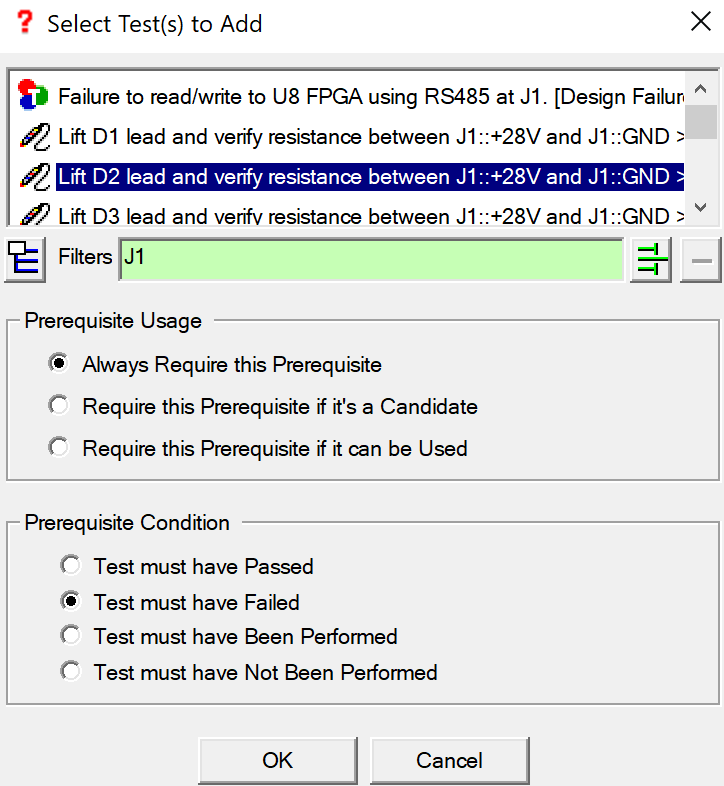This screenshot has height=786, width=724.
Task: Click into the green Filters text field
Action: coord(372,259)
